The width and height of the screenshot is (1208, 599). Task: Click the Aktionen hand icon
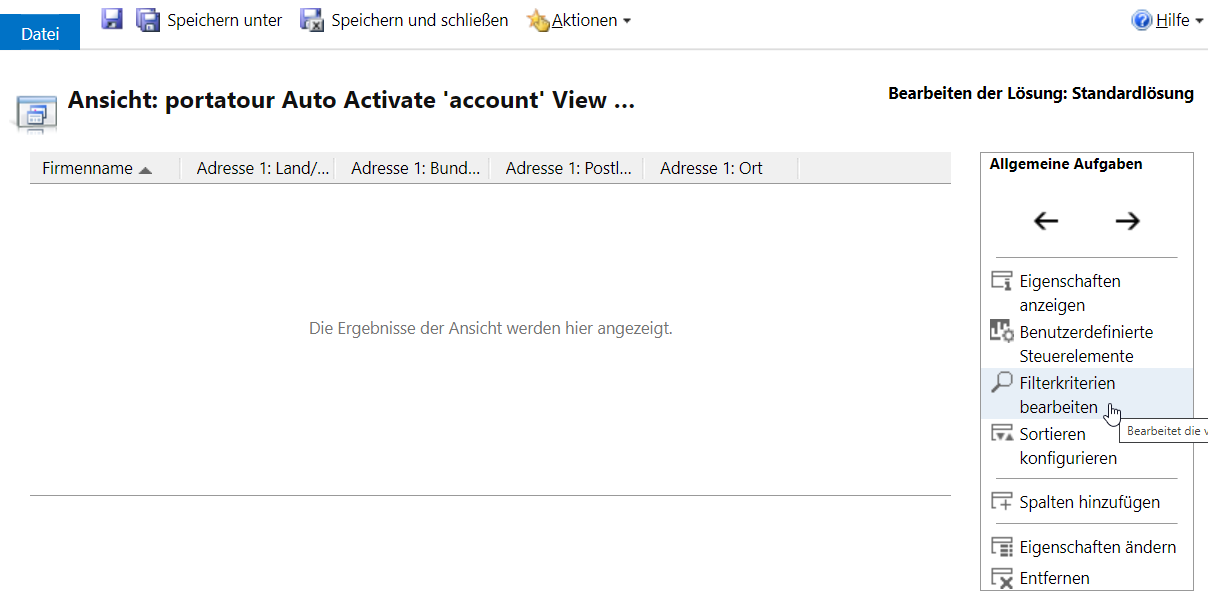(538, 20)
